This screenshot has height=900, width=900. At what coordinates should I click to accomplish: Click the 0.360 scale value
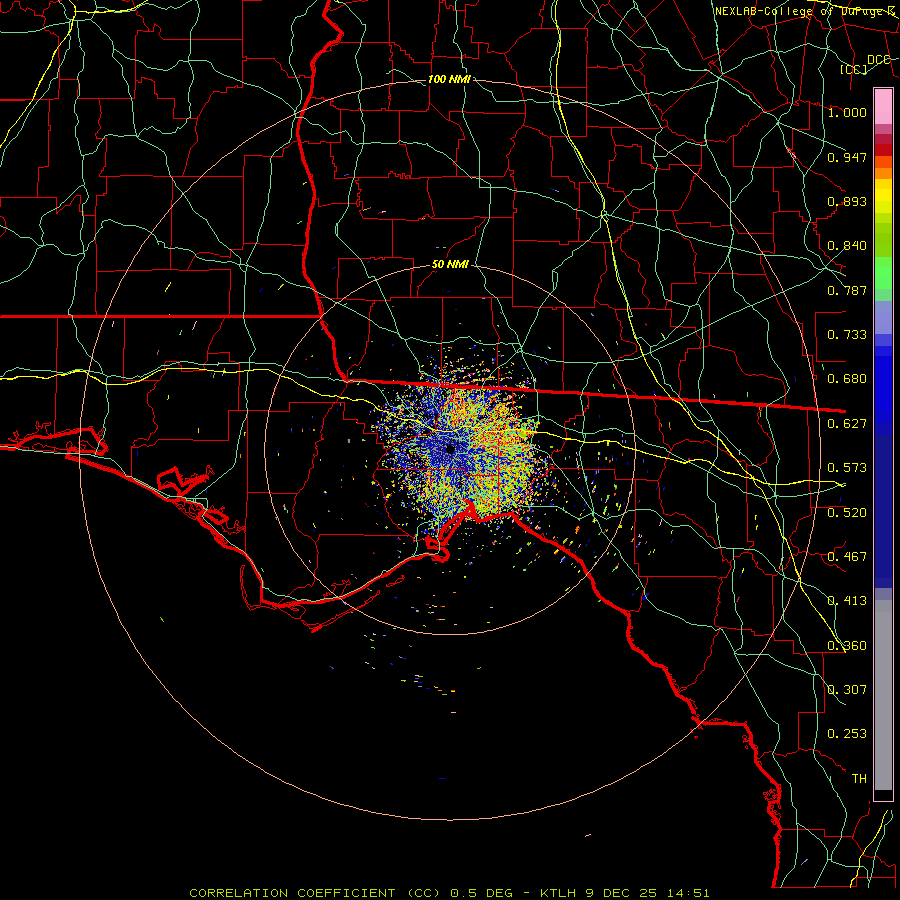click(x=847, y=646)
